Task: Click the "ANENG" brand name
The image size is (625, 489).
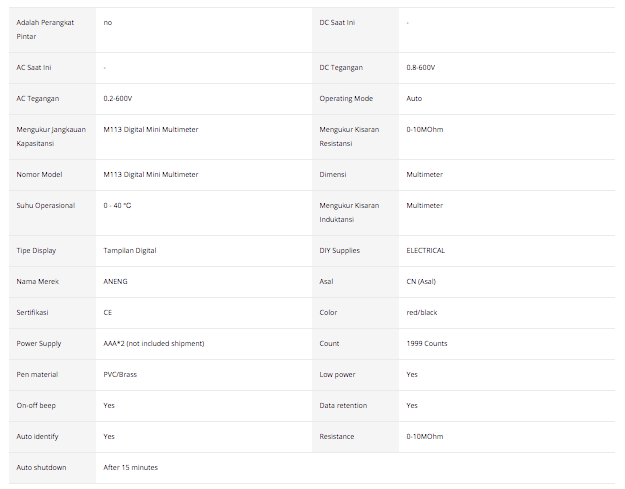Action: (116, 281)
